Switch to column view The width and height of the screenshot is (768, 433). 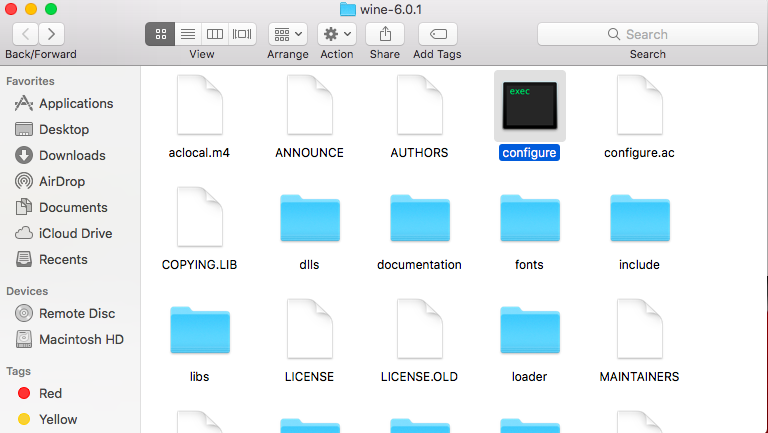click(215, 34)
